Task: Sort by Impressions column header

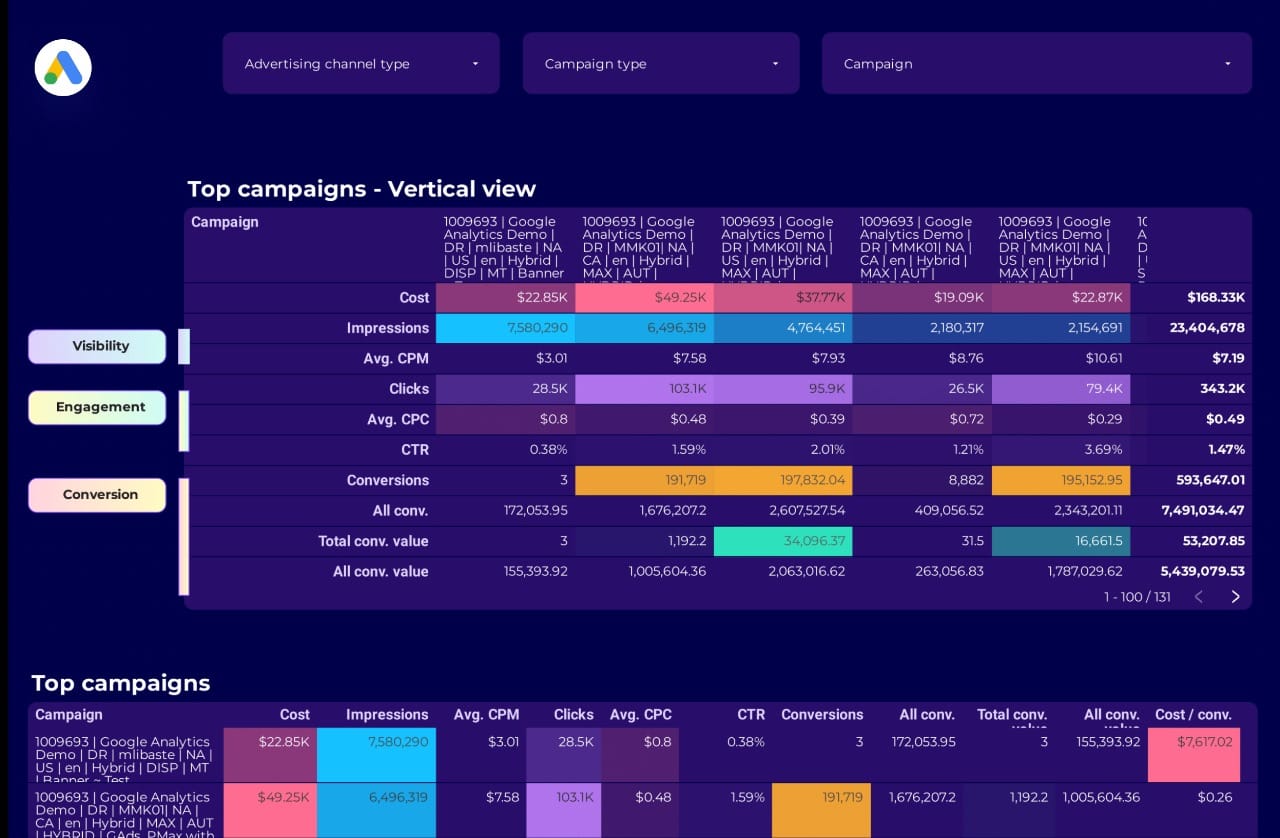Action: pyautogui.click(x=386, y=715)
